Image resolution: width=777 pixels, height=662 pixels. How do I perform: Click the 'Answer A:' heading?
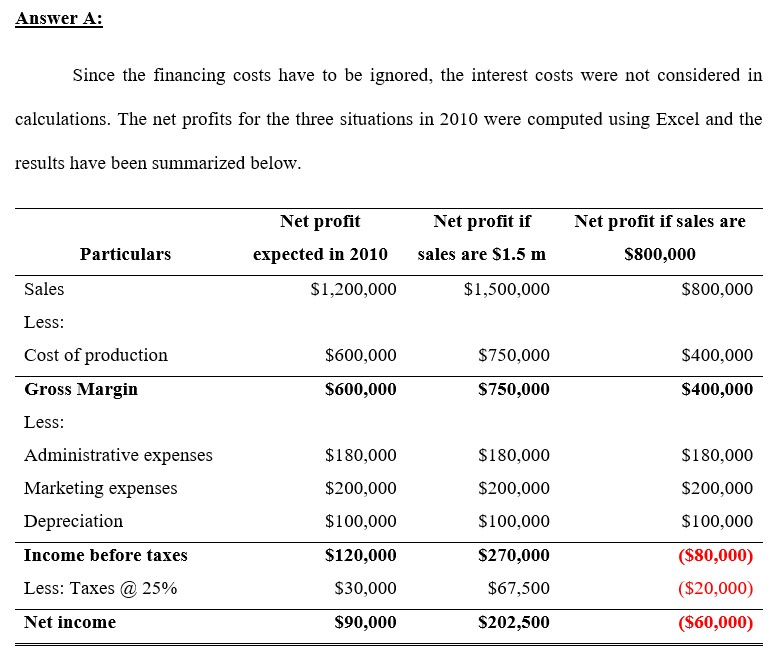[x=58, y=18]
